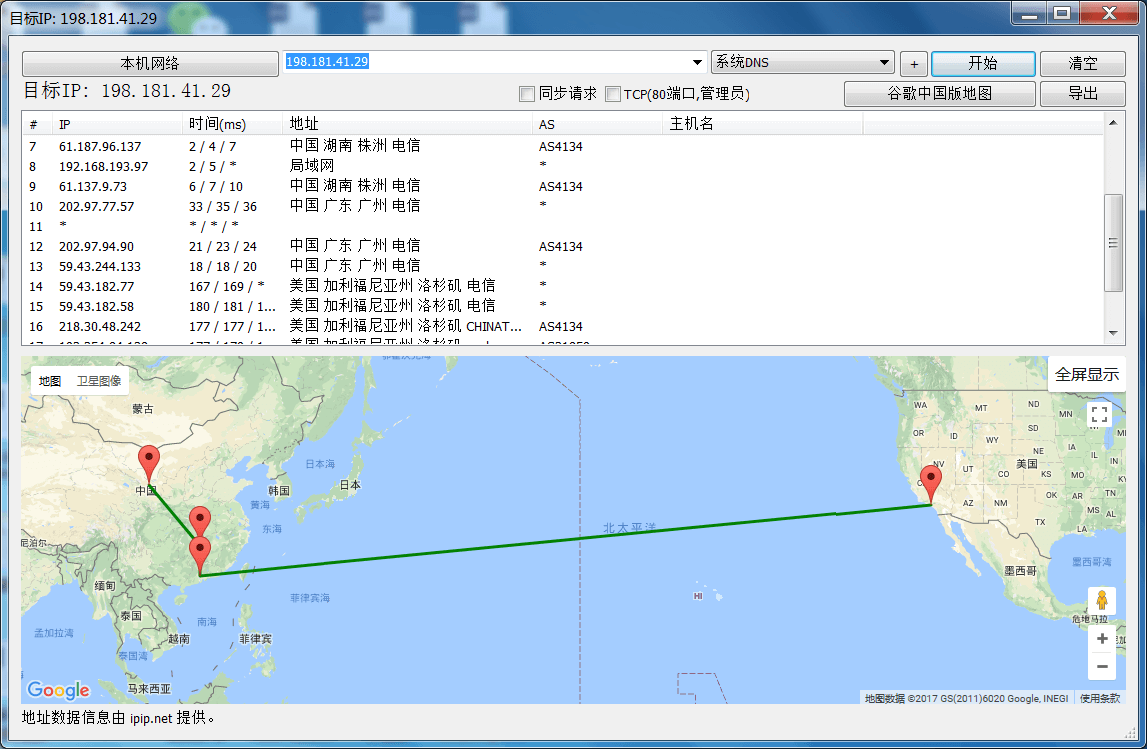The height and width of the screenshot is (749, 1147).
Task: Enable the TCP(80端口,管理员) checkbox
Action: point(613,94)
